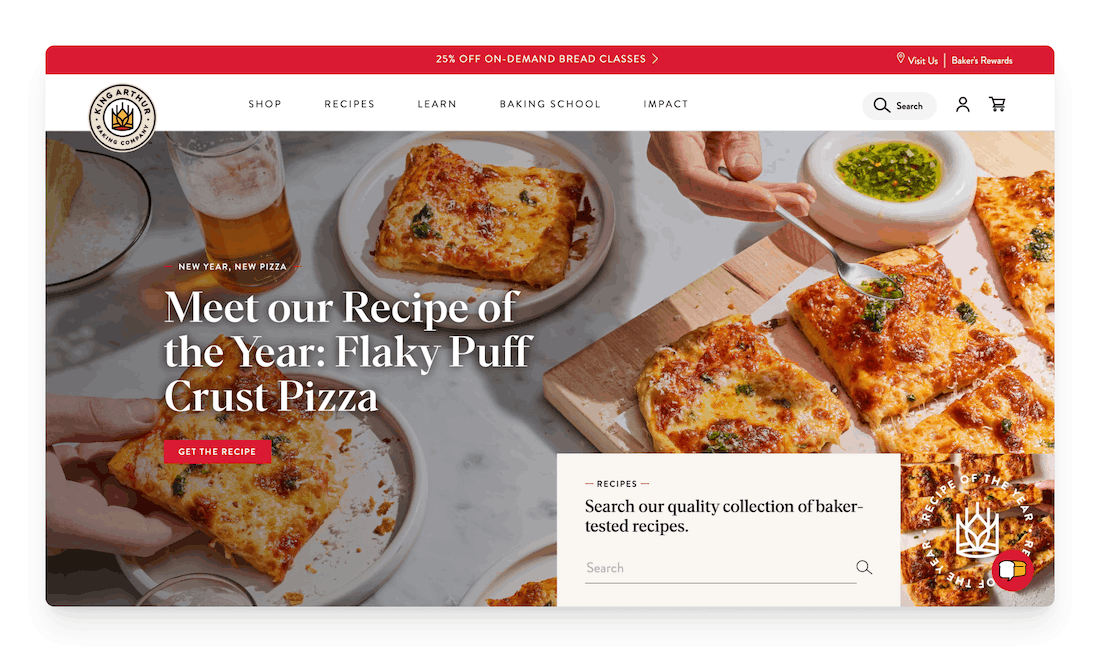This screenshot has height=652, width=1100.
Task: Open the shopping cart icon
Action: click(x=997, y=105)
